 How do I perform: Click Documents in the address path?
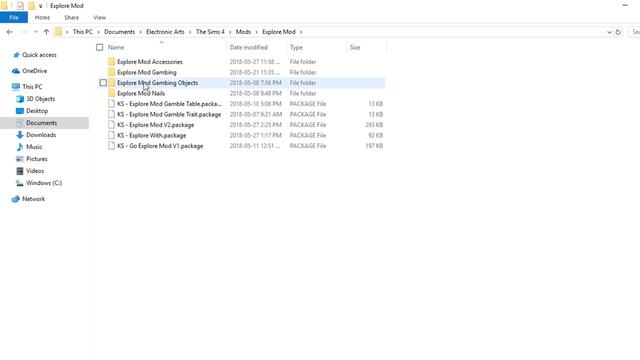pos(119,32)
